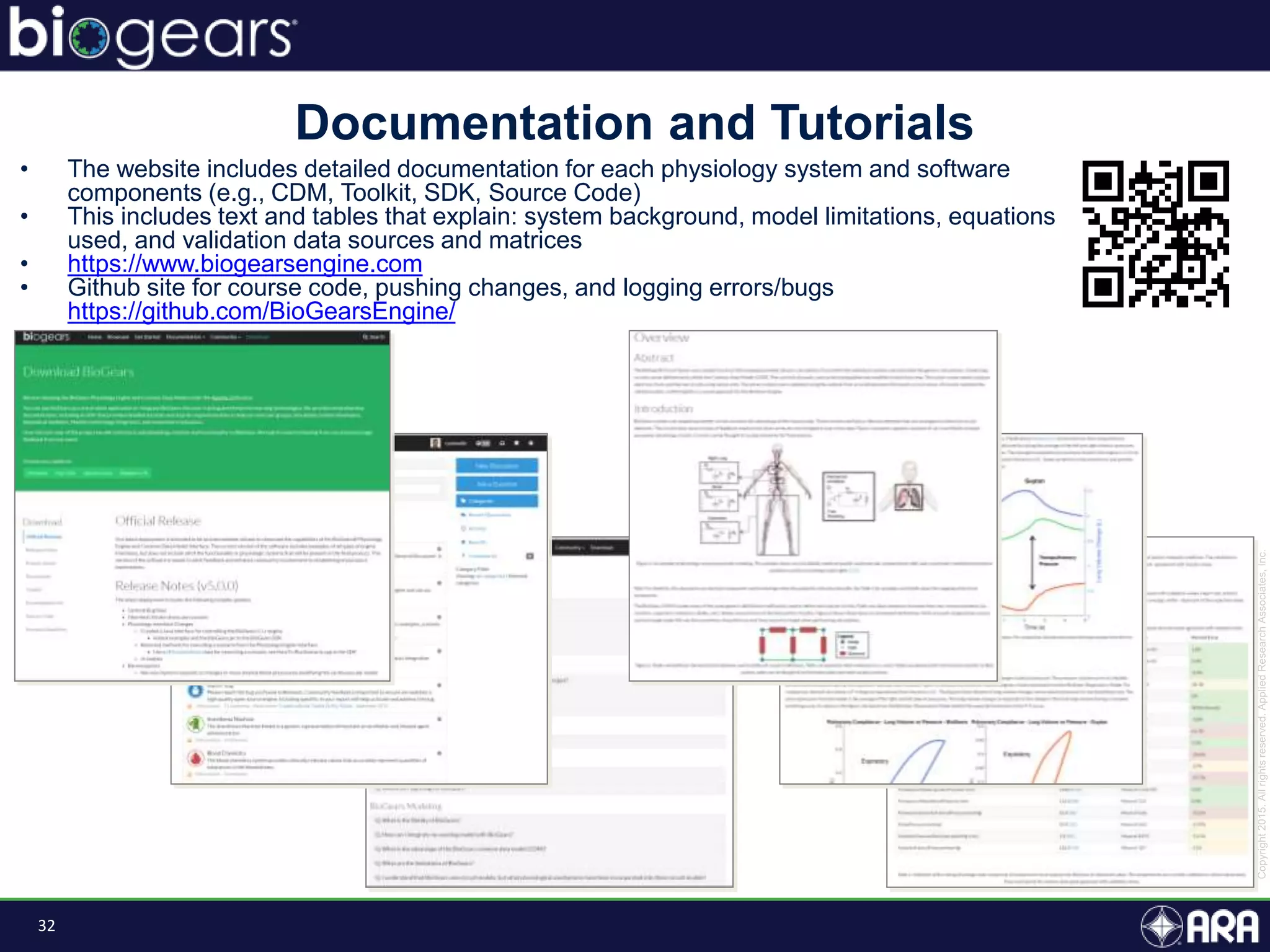Click 'Download BioGears' green banner heading
The width and height of the screenshot is (1270, 952).
[78, 372]
